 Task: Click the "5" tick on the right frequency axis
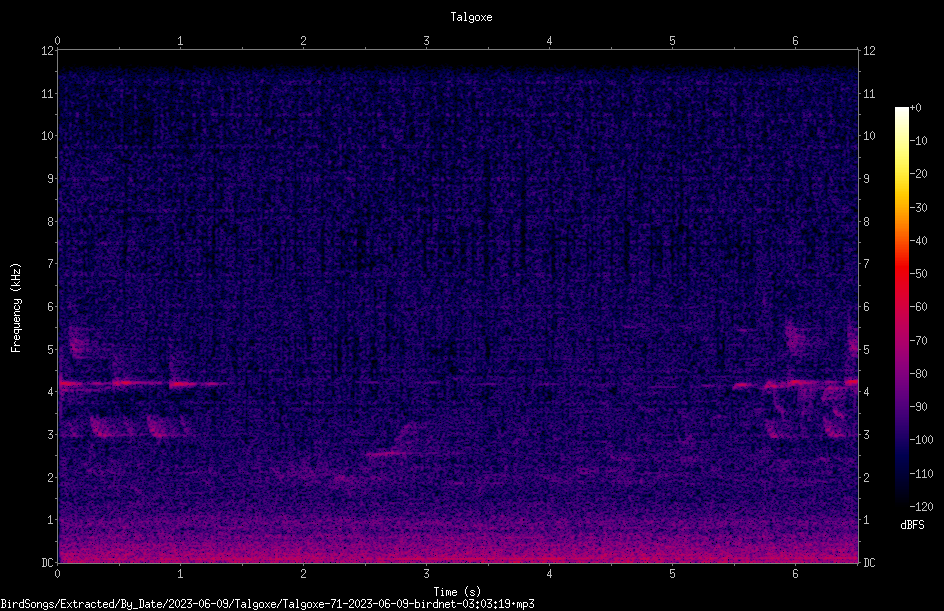pos(866,349)
